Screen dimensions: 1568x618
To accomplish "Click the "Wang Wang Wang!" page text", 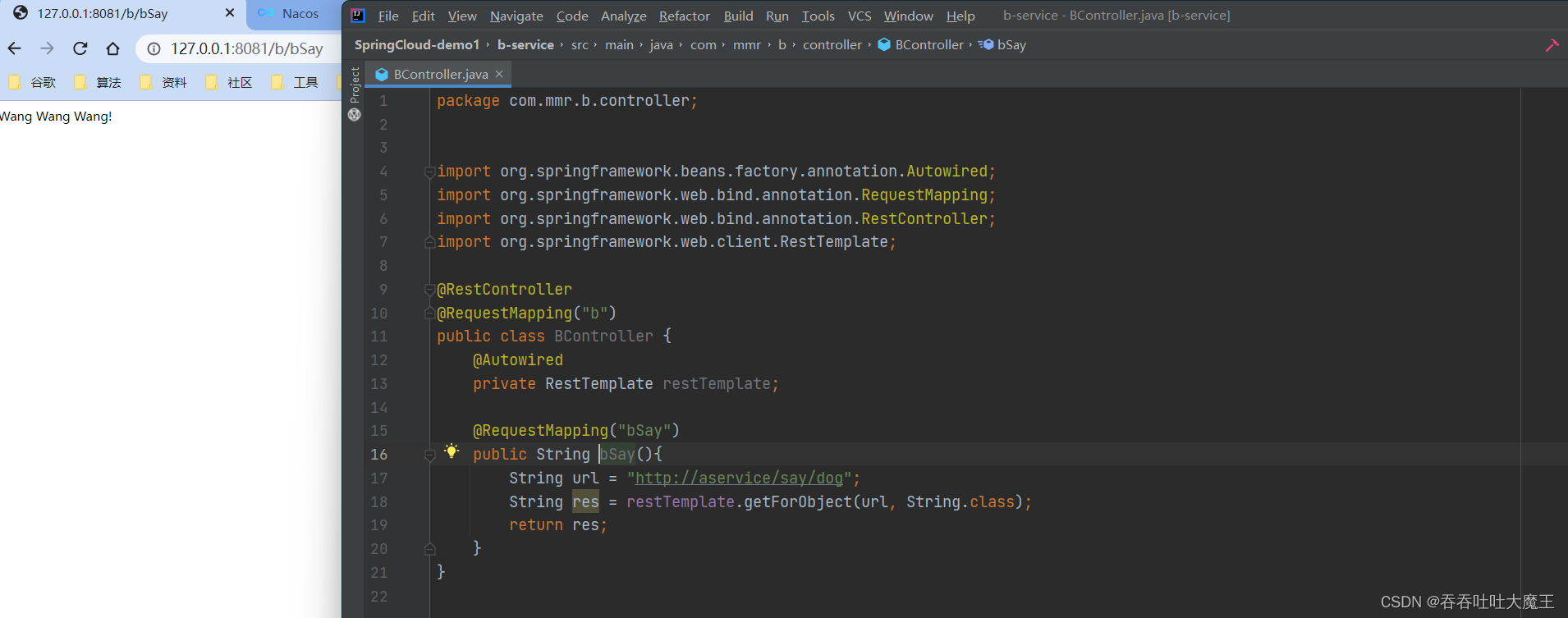I will [56, 117].
